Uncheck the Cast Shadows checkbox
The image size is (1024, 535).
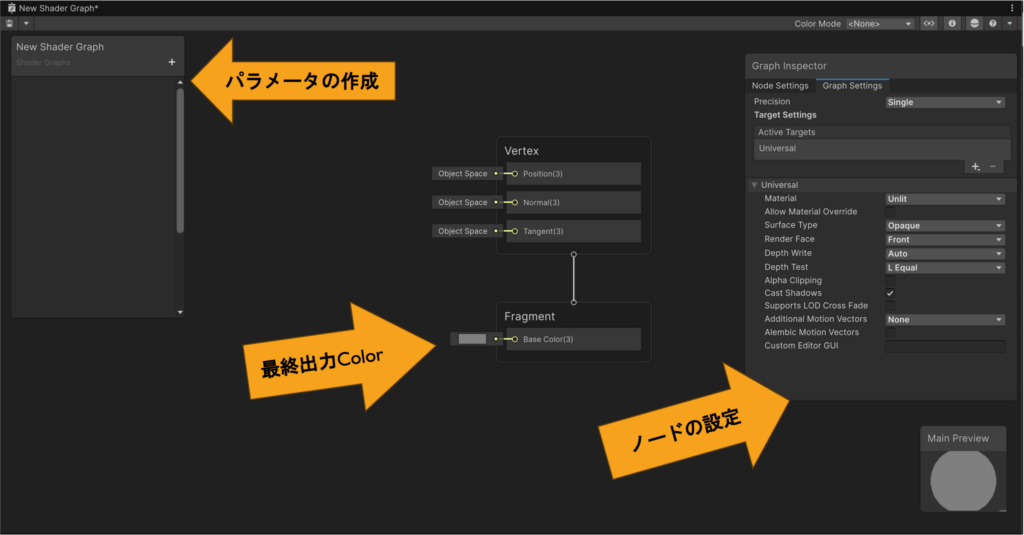click(x=890, y=293)
